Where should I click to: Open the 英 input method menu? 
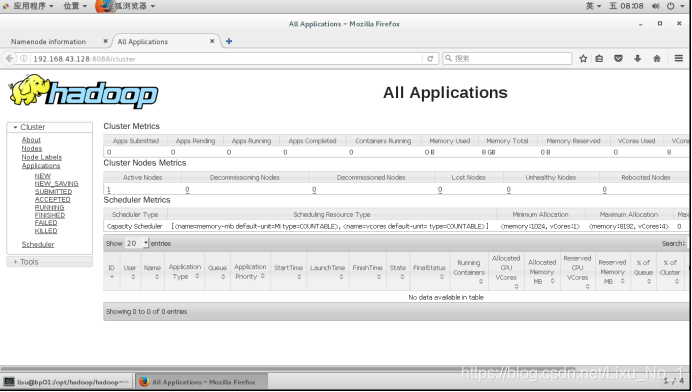(x=593, y=6)
